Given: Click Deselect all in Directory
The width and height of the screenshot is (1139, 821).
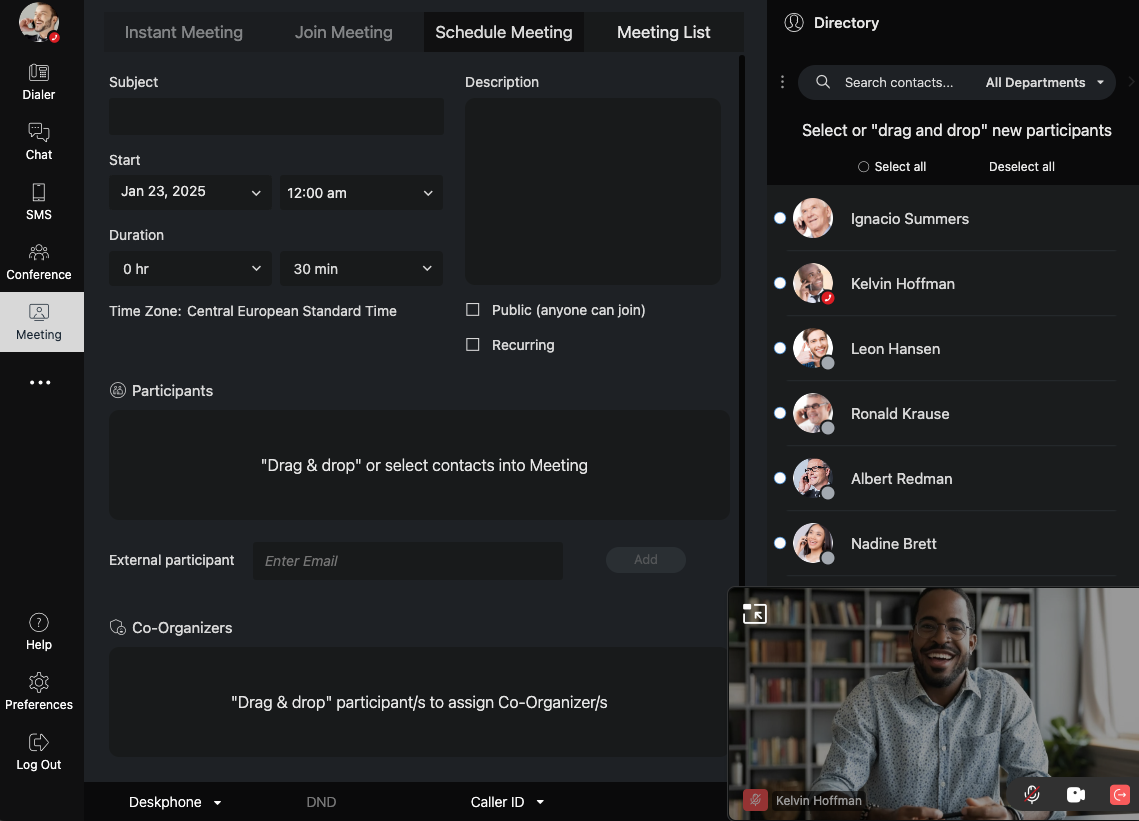Looking at the screenshot, I should 1021,167.
